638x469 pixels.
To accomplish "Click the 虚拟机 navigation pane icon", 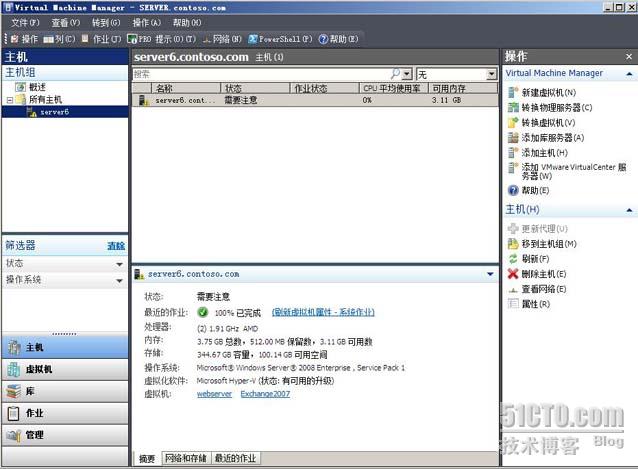I will (14, 369).
